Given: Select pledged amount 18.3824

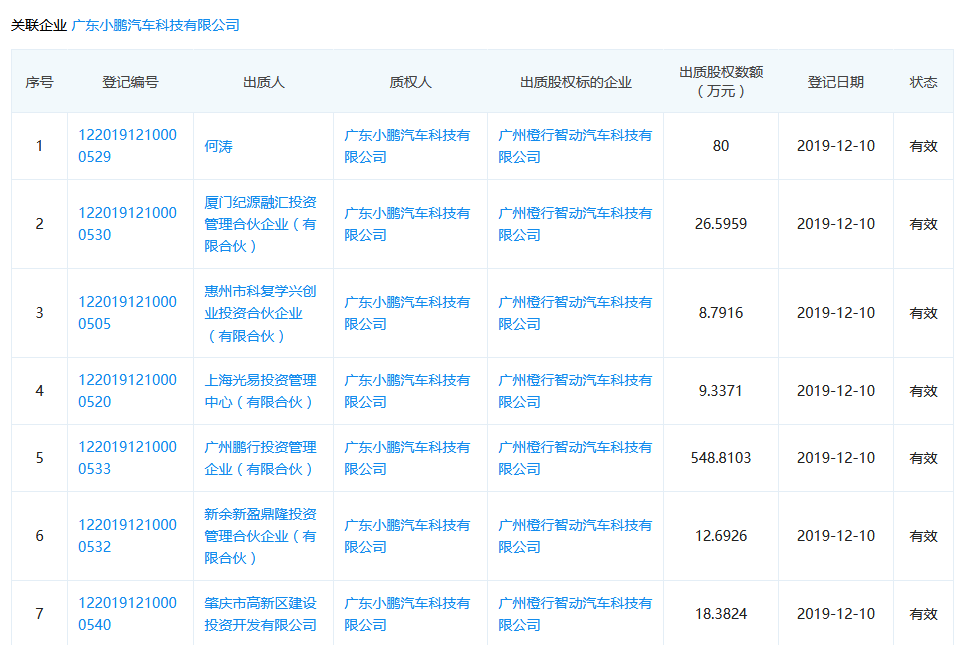Looking at the screenshot, I should (x=721, y=614).
